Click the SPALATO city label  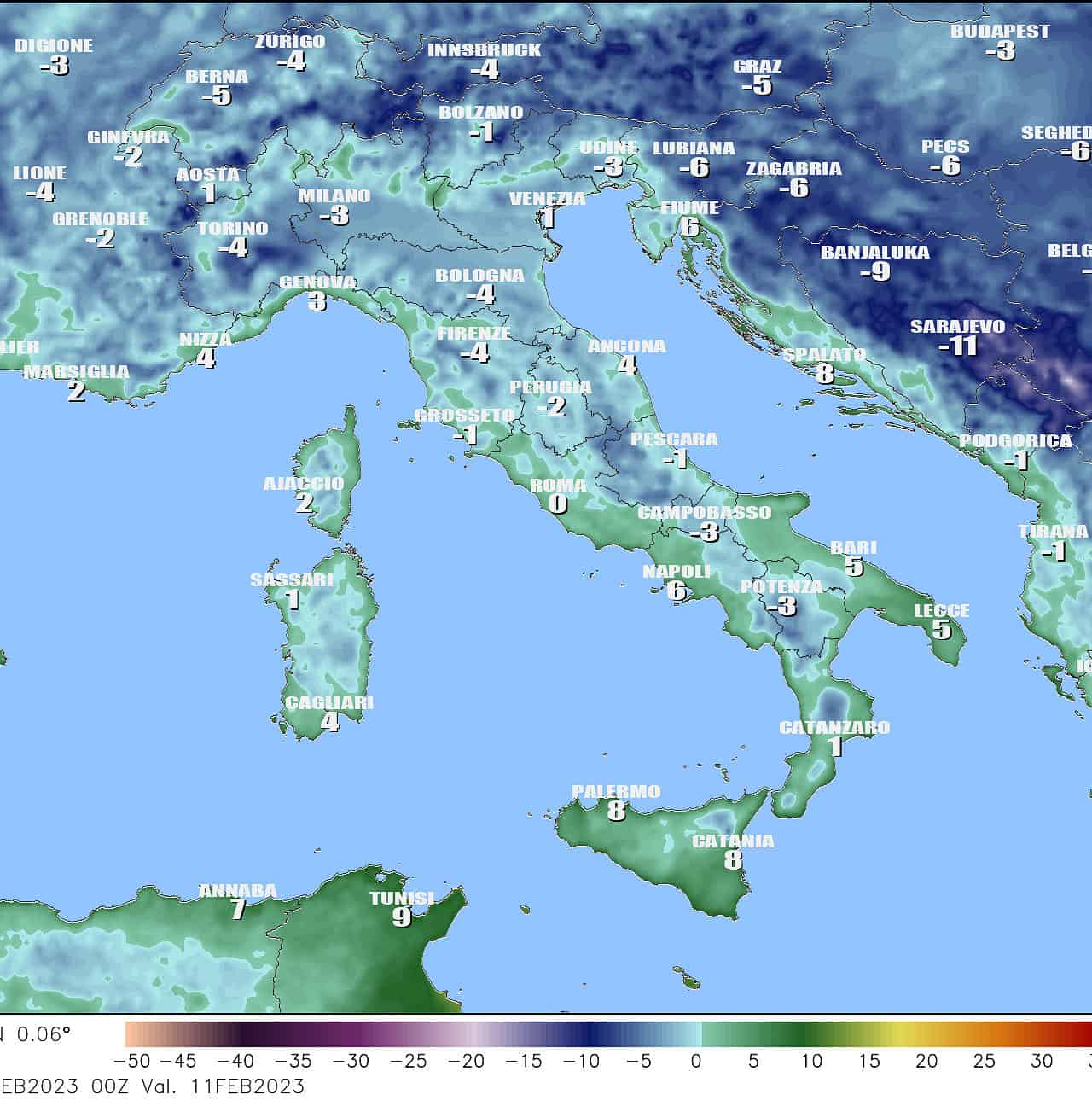[x=824, y=355]
